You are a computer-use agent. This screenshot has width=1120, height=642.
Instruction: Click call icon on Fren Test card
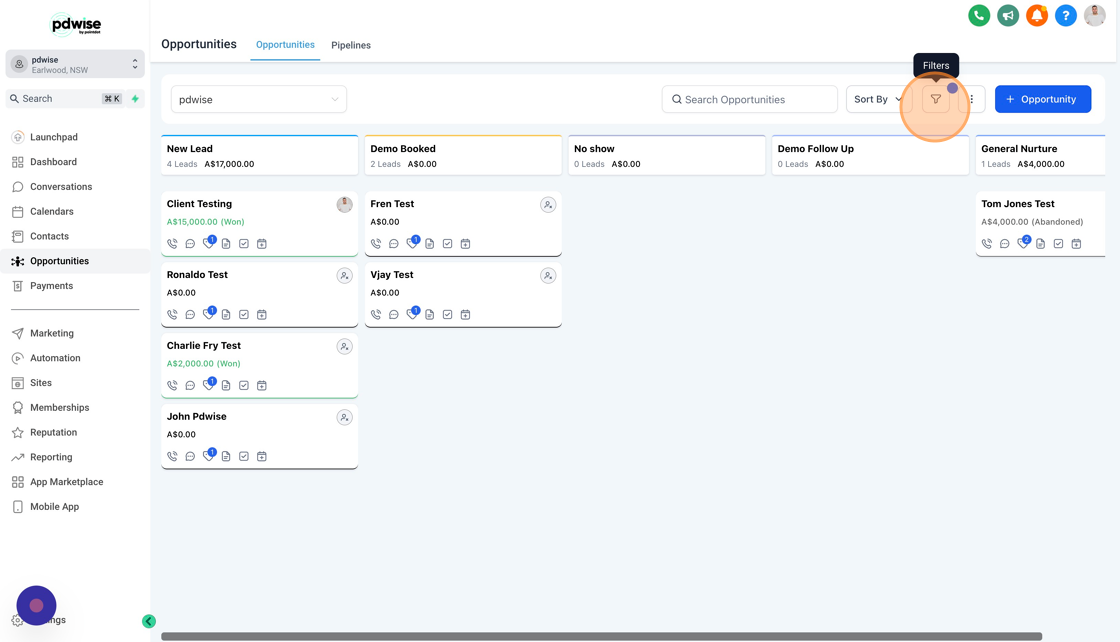pos(376,244)
